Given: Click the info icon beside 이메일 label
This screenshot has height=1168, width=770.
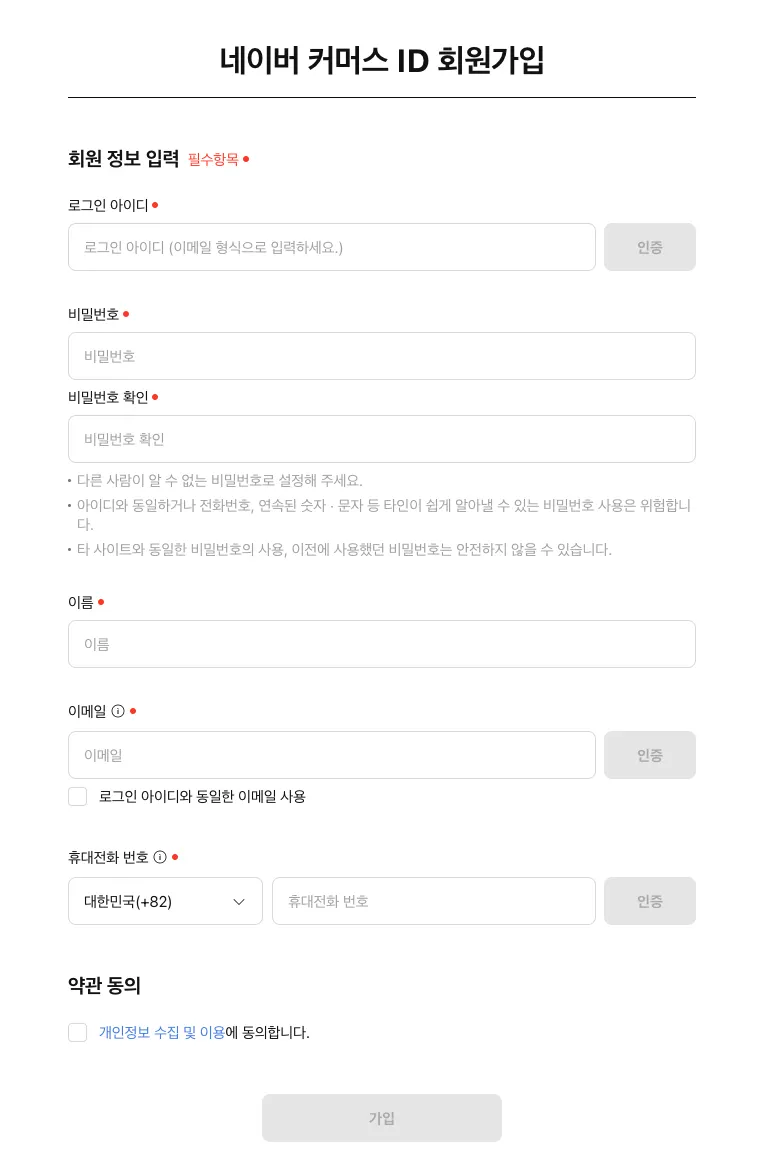Looking at the screenshot, I should click(118, 711).
